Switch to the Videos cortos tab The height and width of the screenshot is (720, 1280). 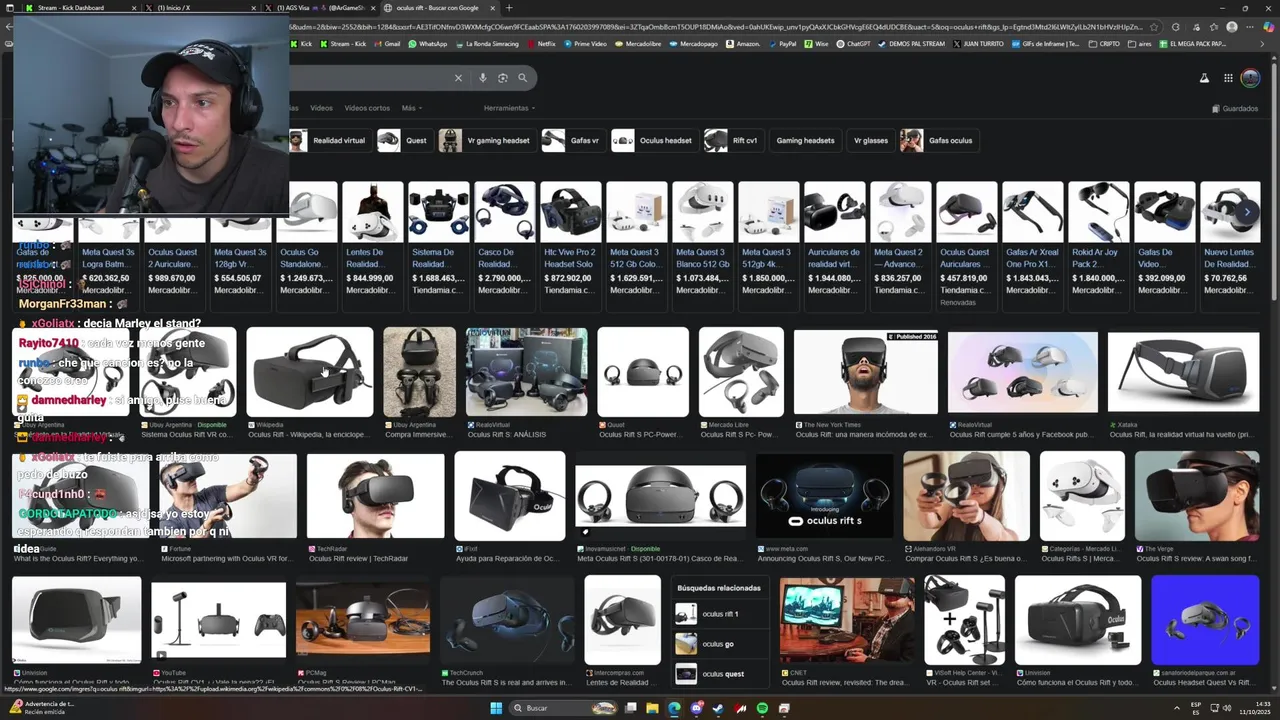pyautogui.click(x=367, y=108)
